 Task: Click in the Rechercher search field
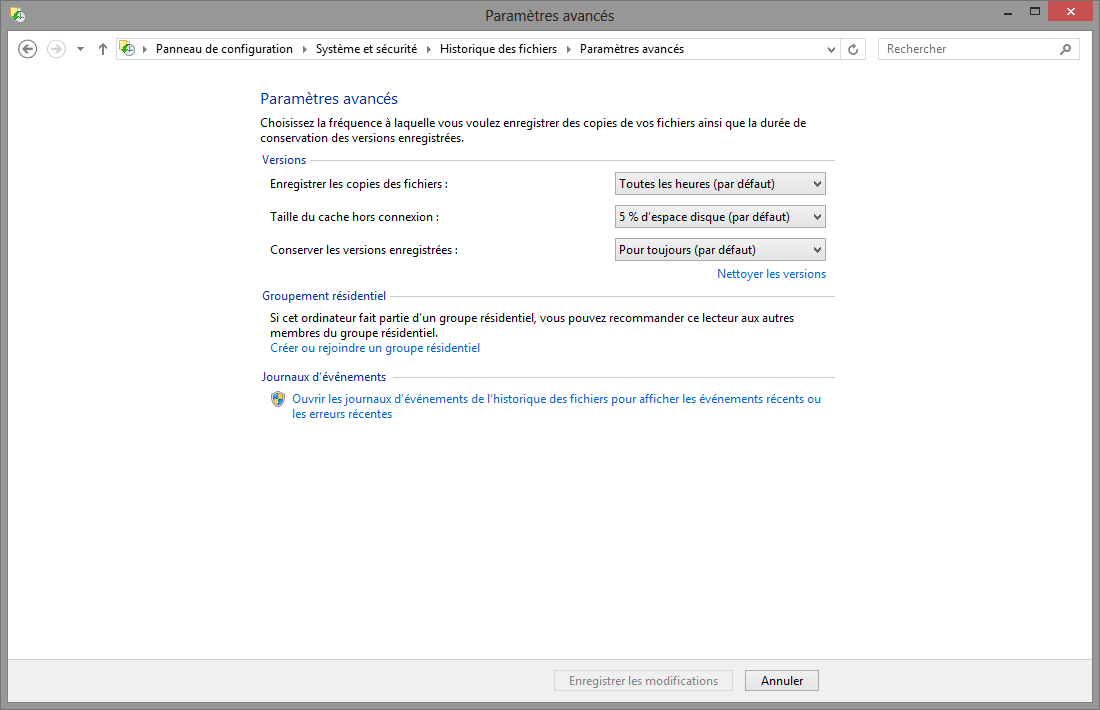coord(968,49)
